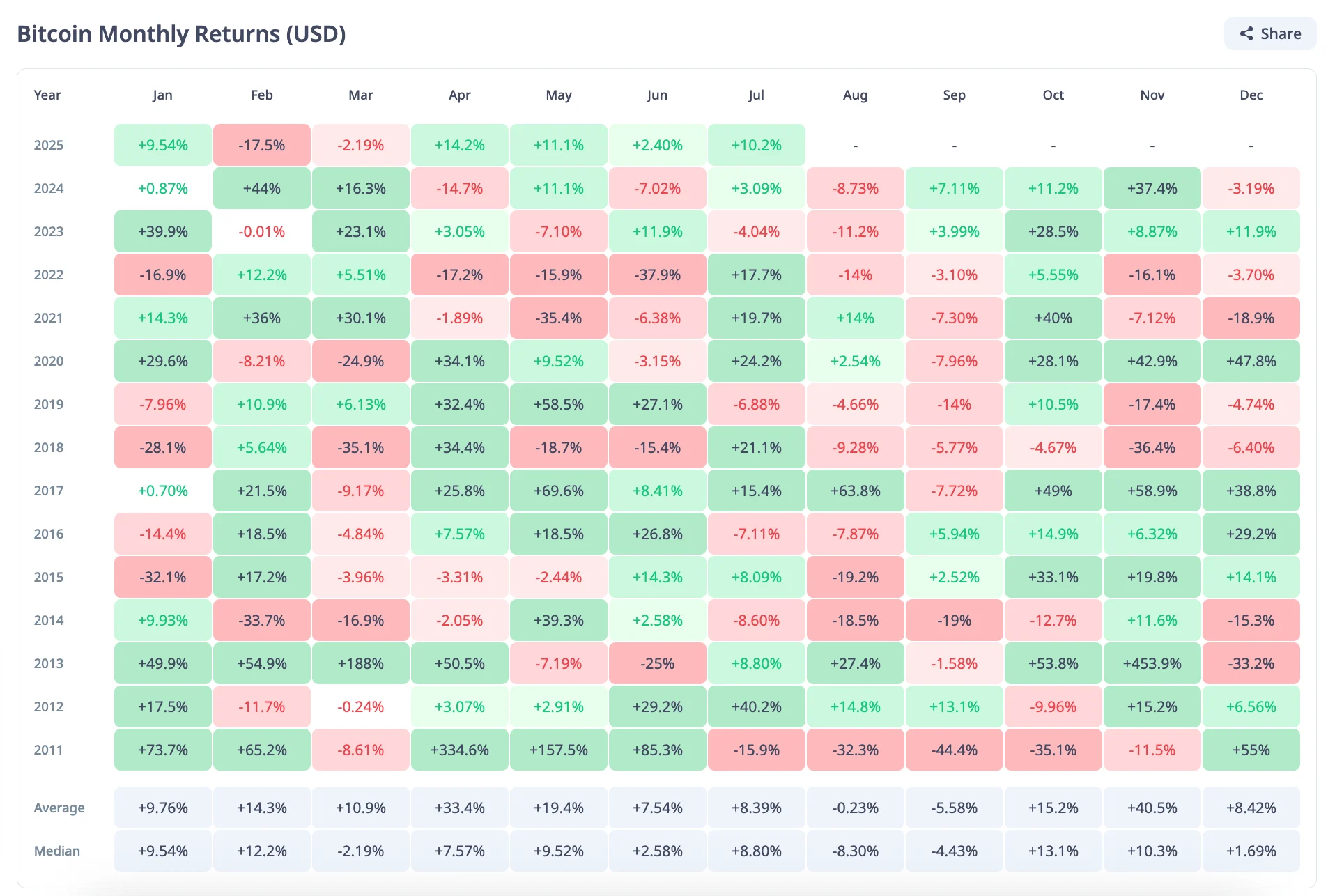Viewport: 1328px width, 896px height.
Task: Click November 2013 cell showing +453.9%
Action: coord(1152,664)
